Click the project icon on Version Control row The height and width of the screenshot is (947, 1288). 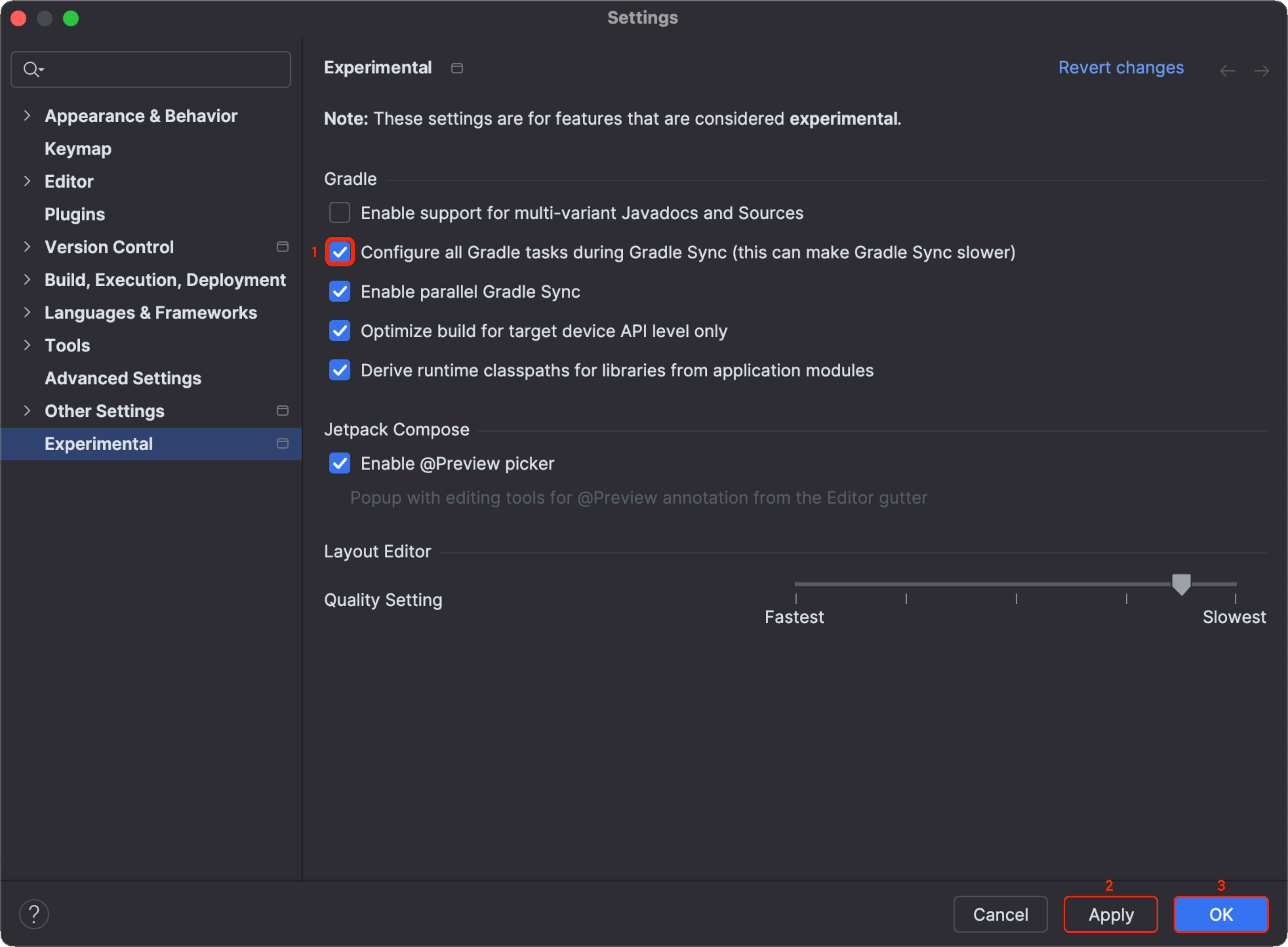pyautogui.click(x=283, y=247)
